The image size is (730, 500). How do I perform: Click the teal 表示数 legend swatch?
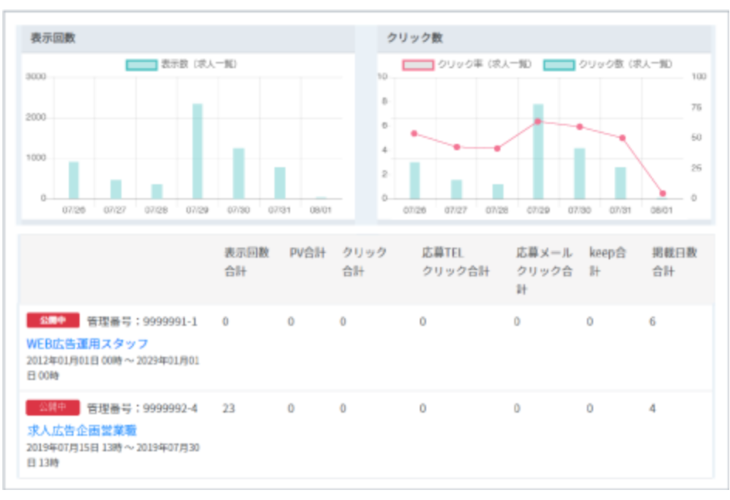(x=141, y=65)
